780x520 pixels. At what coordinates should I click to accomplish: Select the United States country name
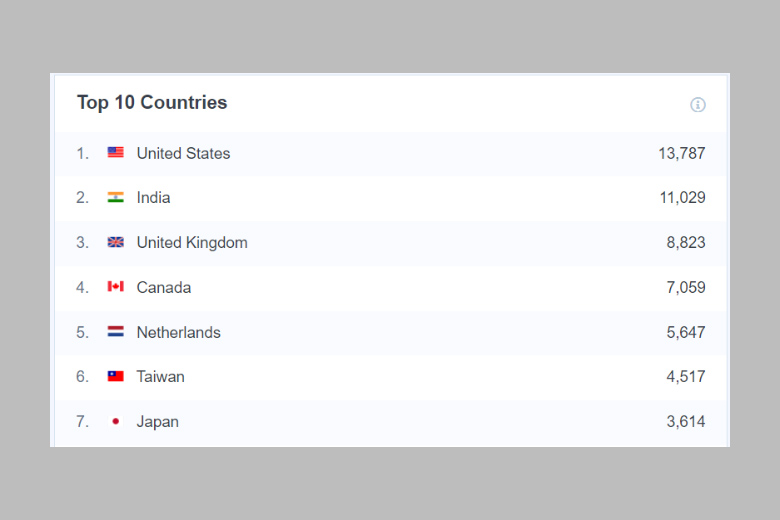[183, 153]
